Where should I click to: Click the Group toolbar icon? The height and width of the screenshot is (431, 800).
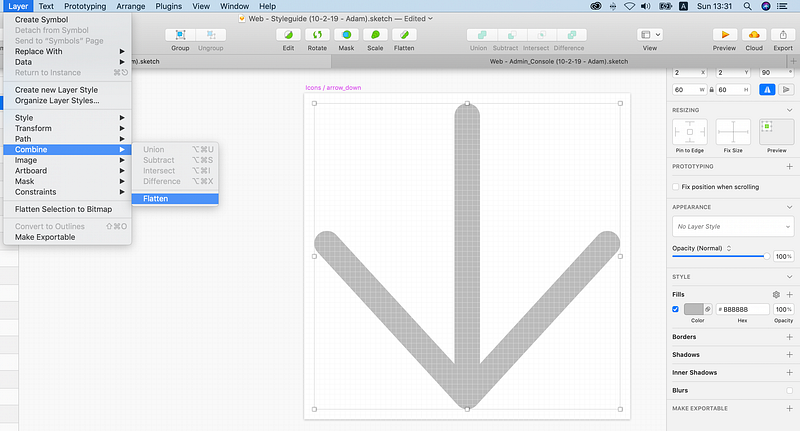(180, 35)
